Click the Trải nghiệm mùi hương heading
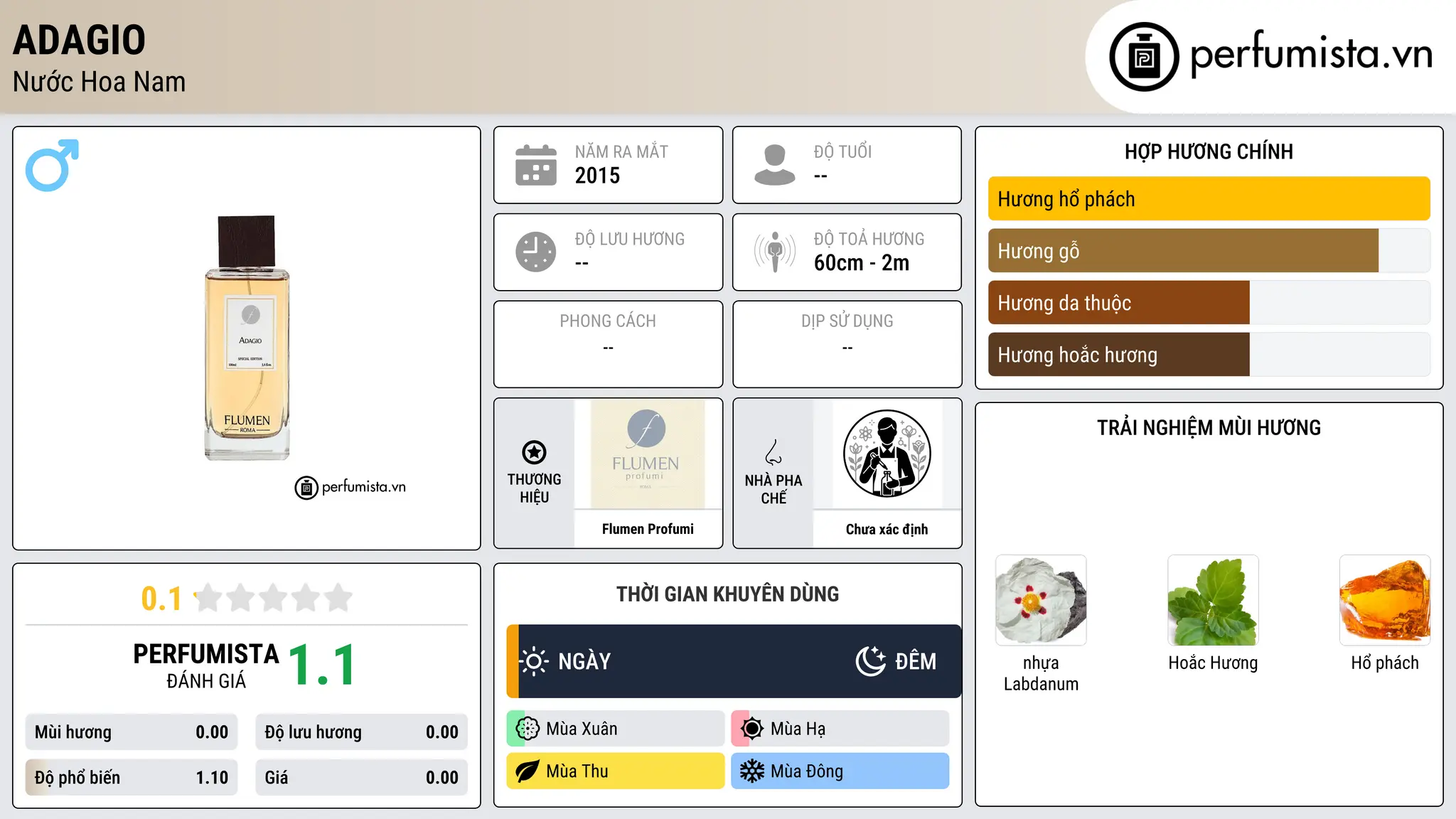The image size is (1456, 819). coord(1209,427)
